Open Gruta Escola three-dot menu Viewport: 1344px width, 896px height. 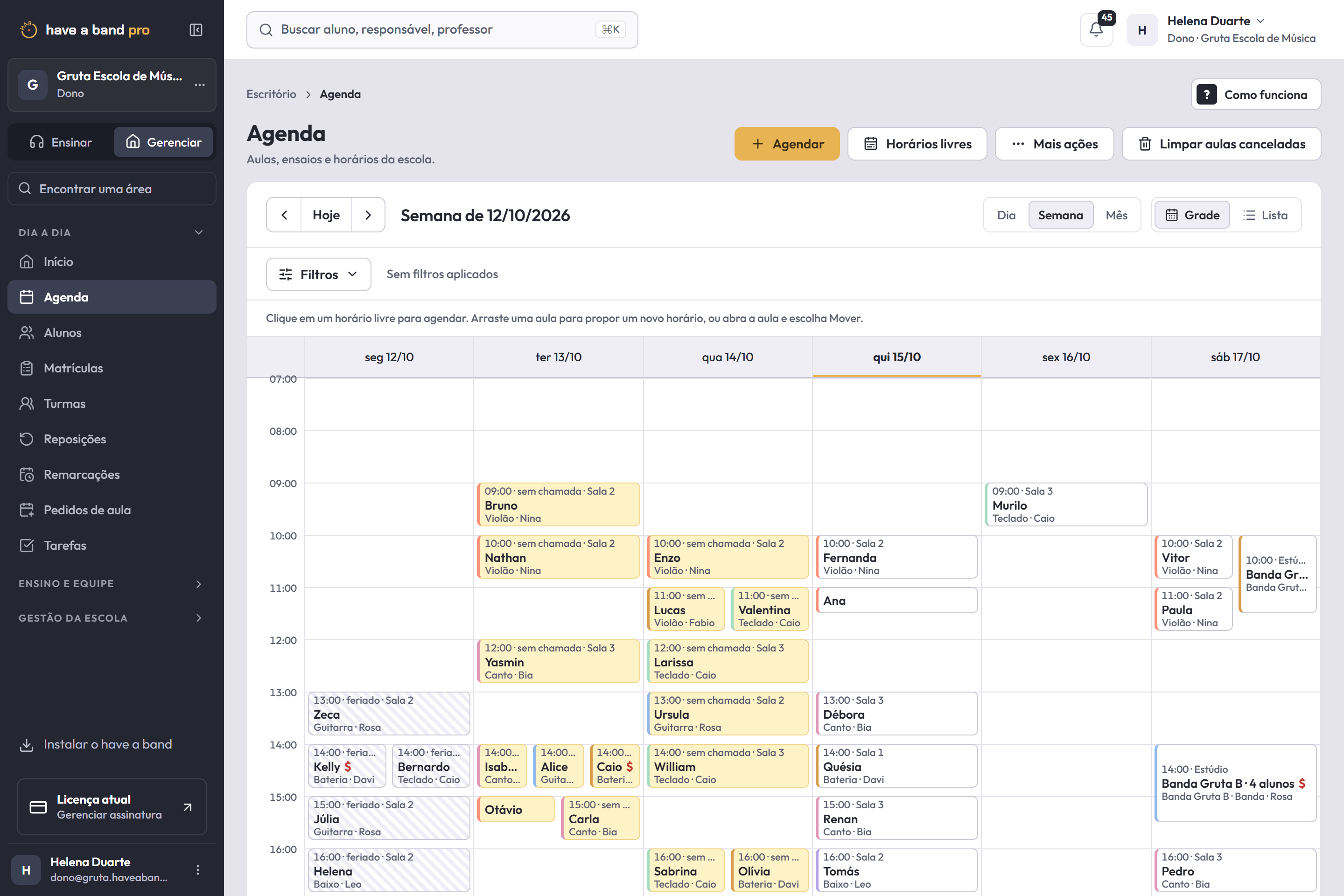(x=199, y=84)
